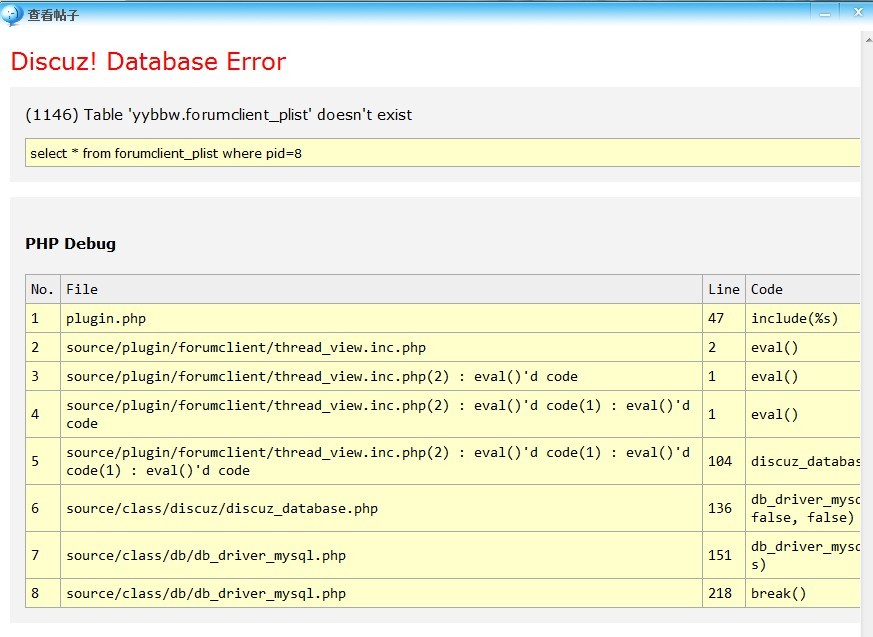Click the 查看帖子 window title text

coord(53,15)
